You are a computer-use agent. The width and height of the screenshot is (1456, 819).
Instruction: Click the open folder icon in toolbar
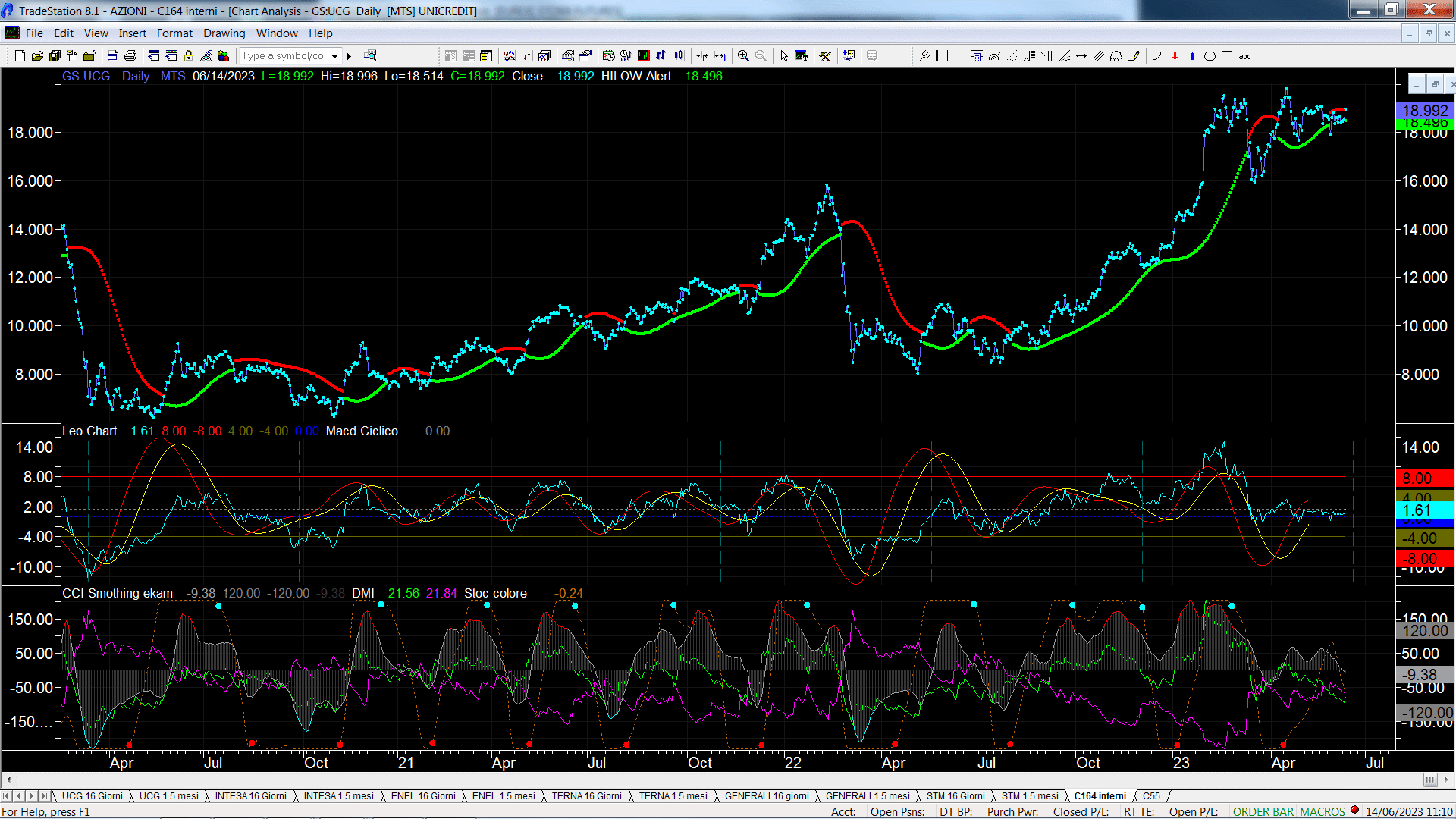(x=37, y=56)
